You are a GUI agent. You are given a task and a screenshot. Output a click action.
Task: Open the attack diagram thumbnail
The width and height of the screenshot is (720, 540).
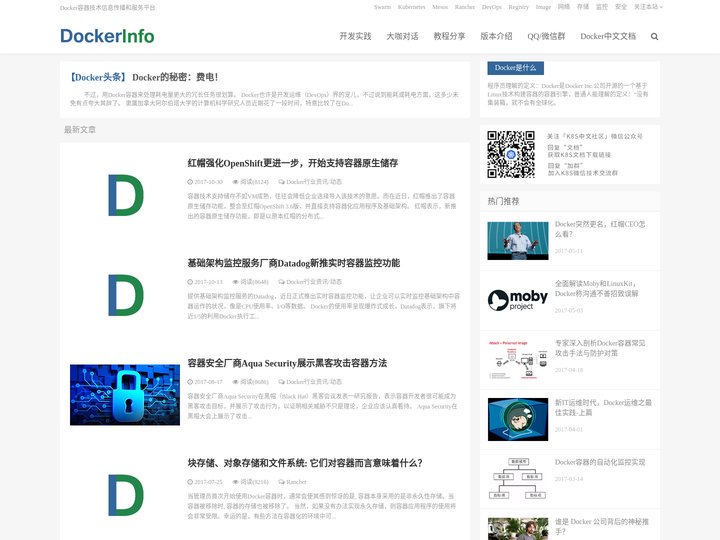click(518, 360)
